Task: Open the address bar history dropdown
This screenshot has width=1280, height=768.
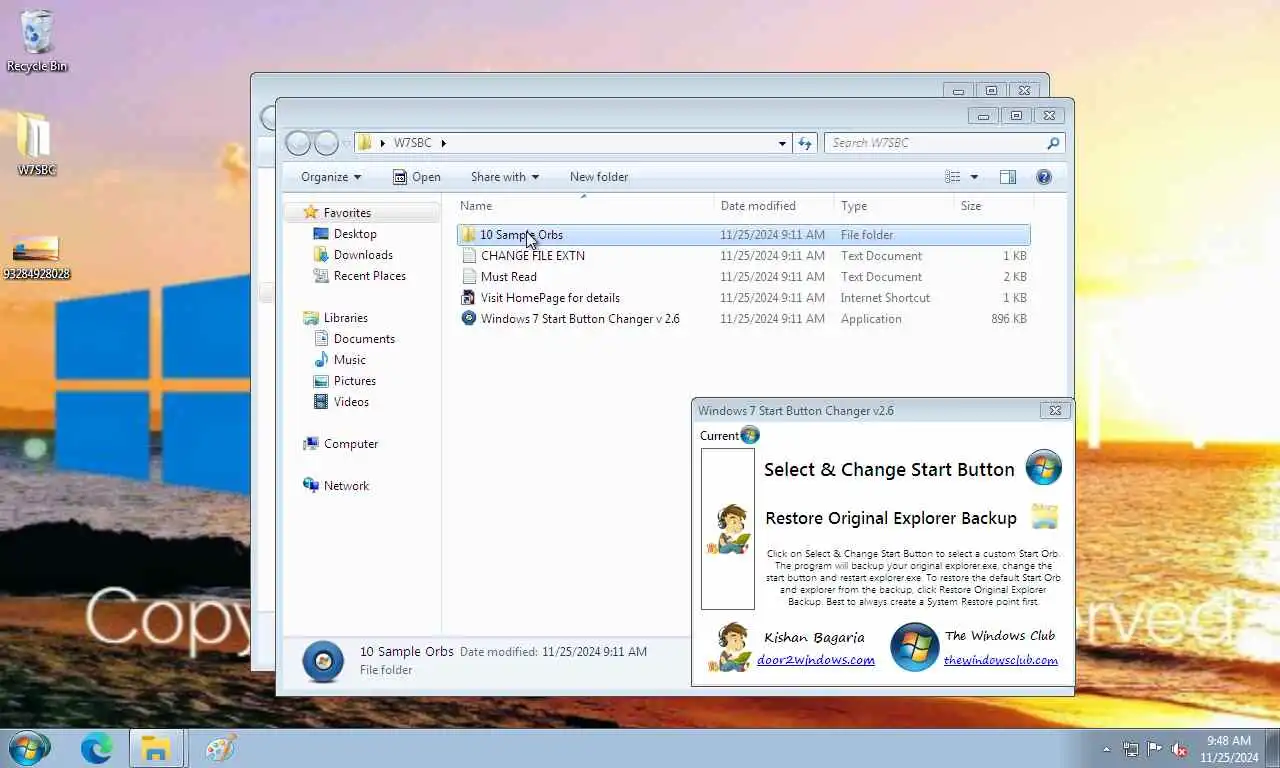Action: pos(782,143)
